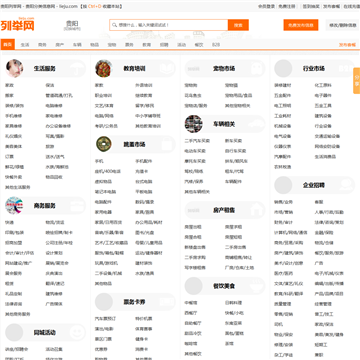
Task: Click the 电脑维修 link under 生活服务
Action: point(54,106)
